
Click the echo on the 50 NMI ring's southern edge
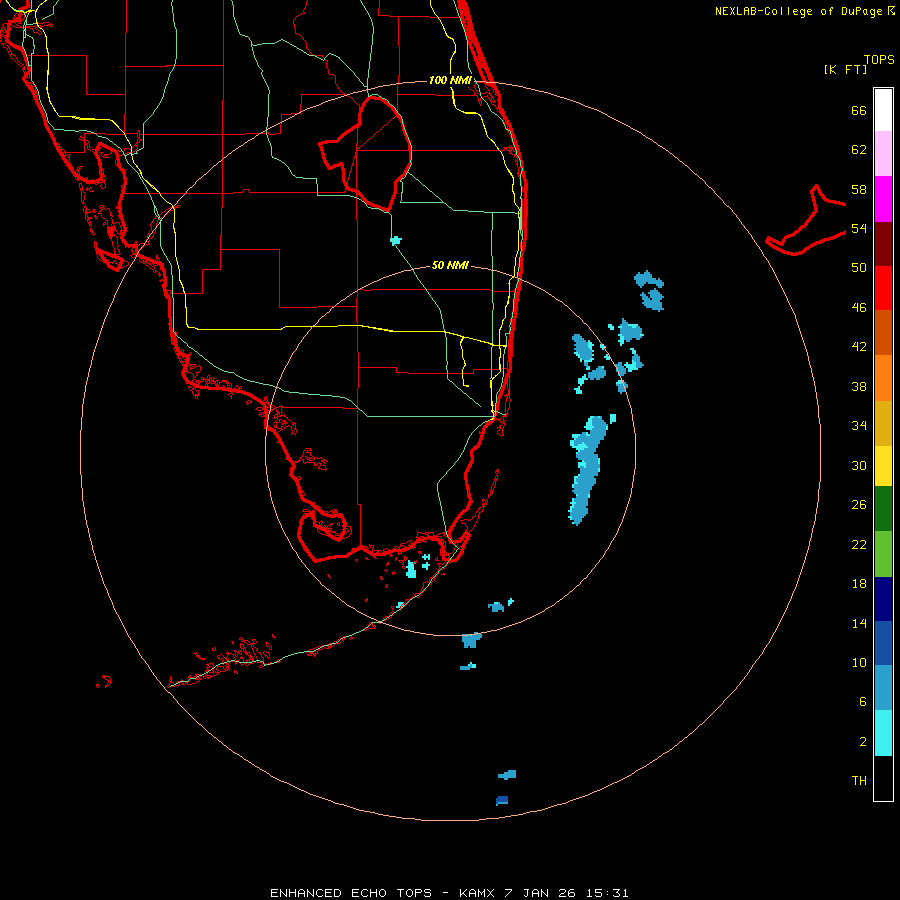click(x=471, y=640)
